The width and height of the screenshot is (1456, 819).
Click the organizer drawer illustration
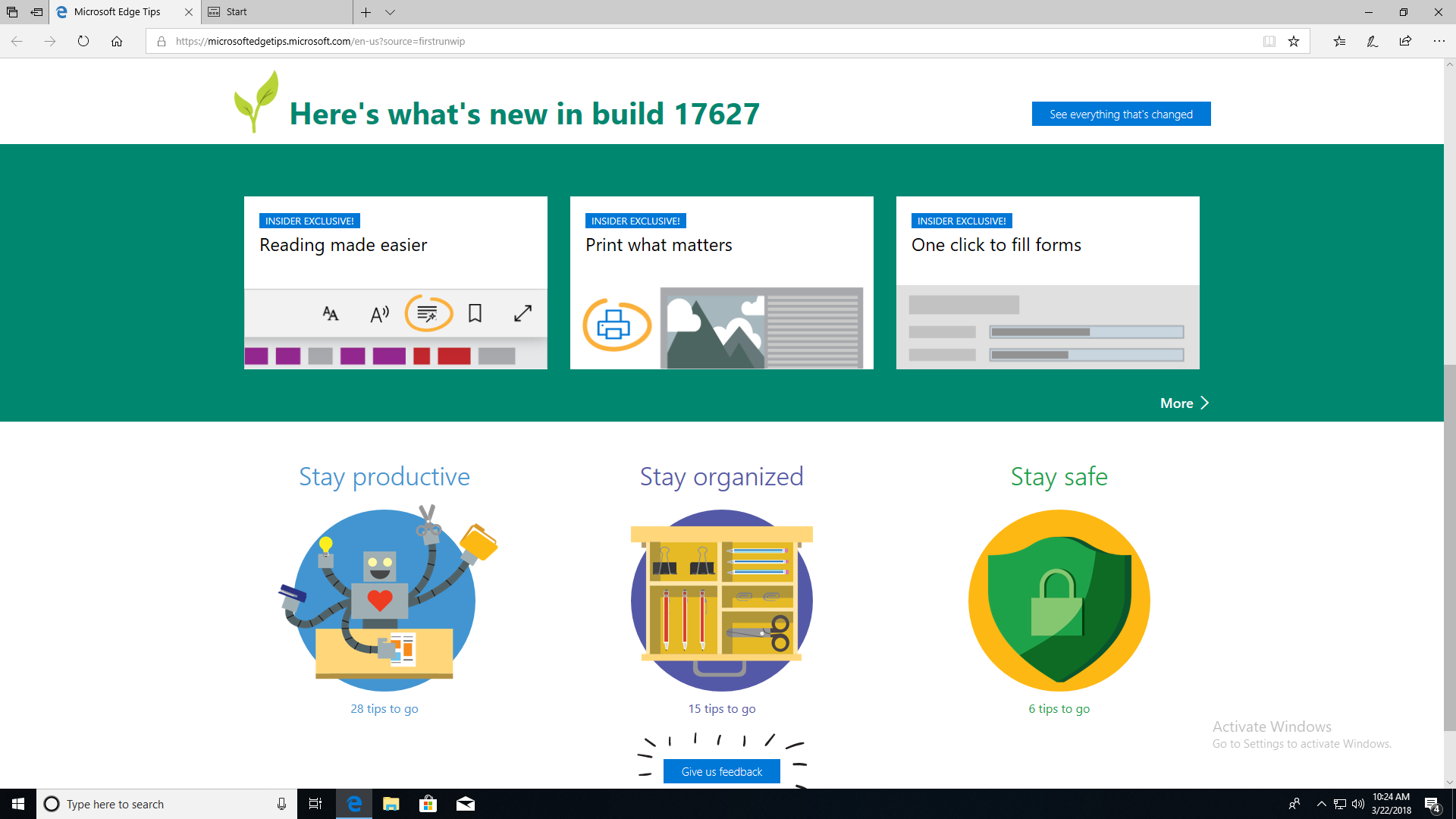722,599
